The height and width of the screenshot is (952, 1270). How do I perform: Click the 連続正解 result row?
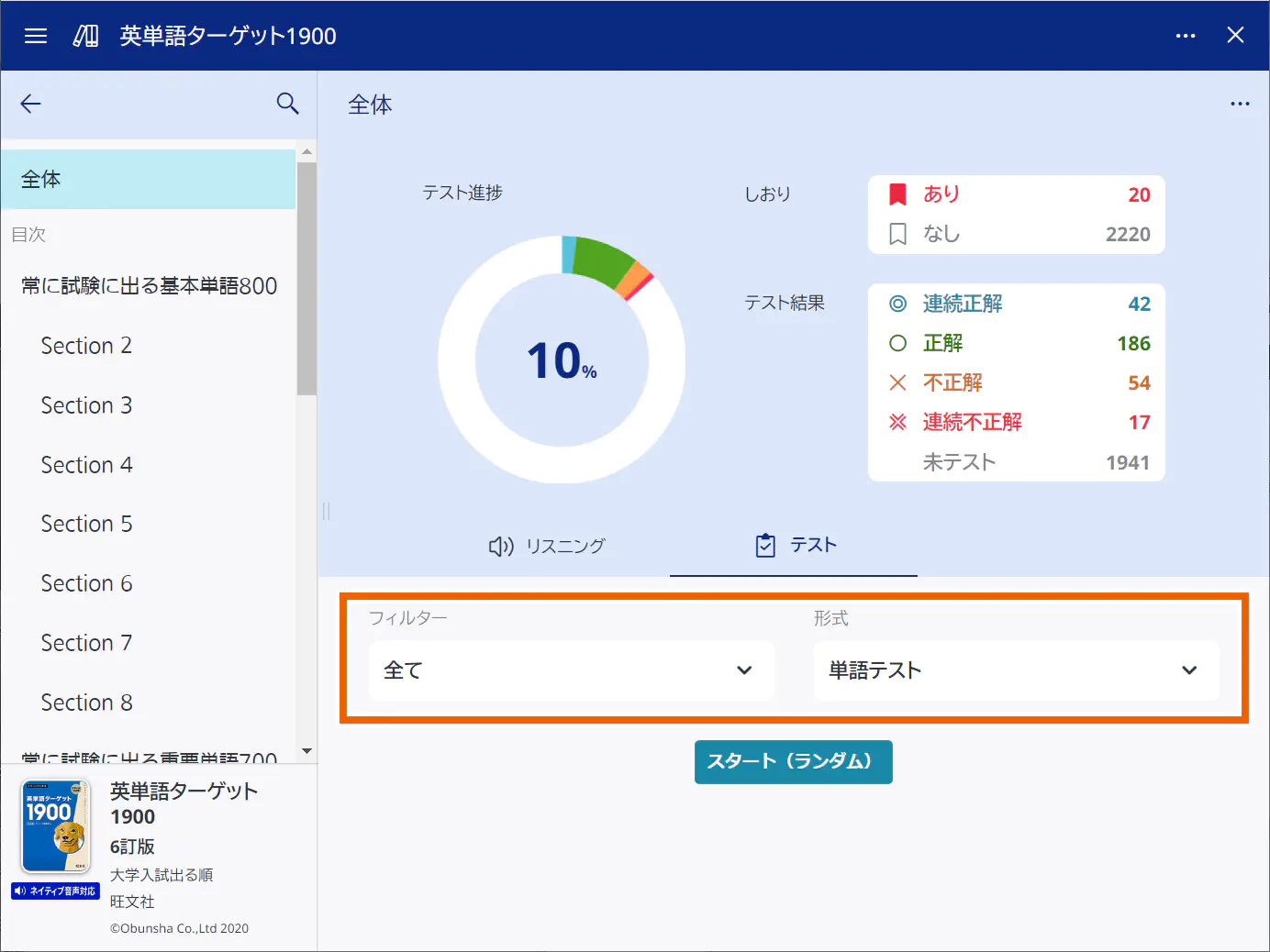1017,304
